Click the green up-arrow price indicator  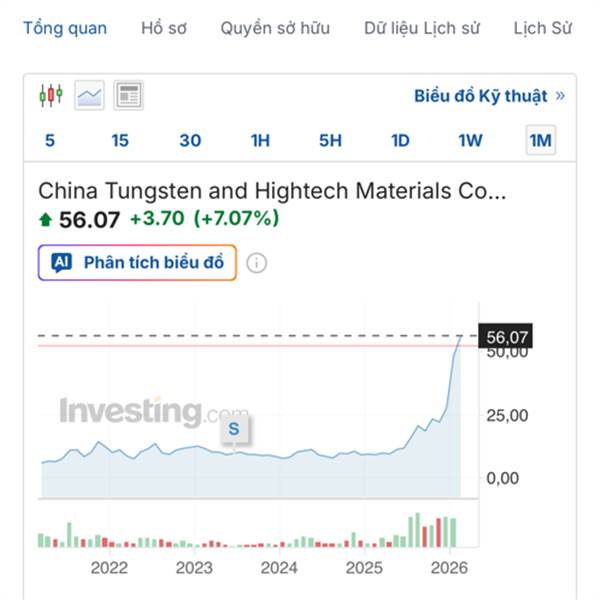[x=45, y=219]
